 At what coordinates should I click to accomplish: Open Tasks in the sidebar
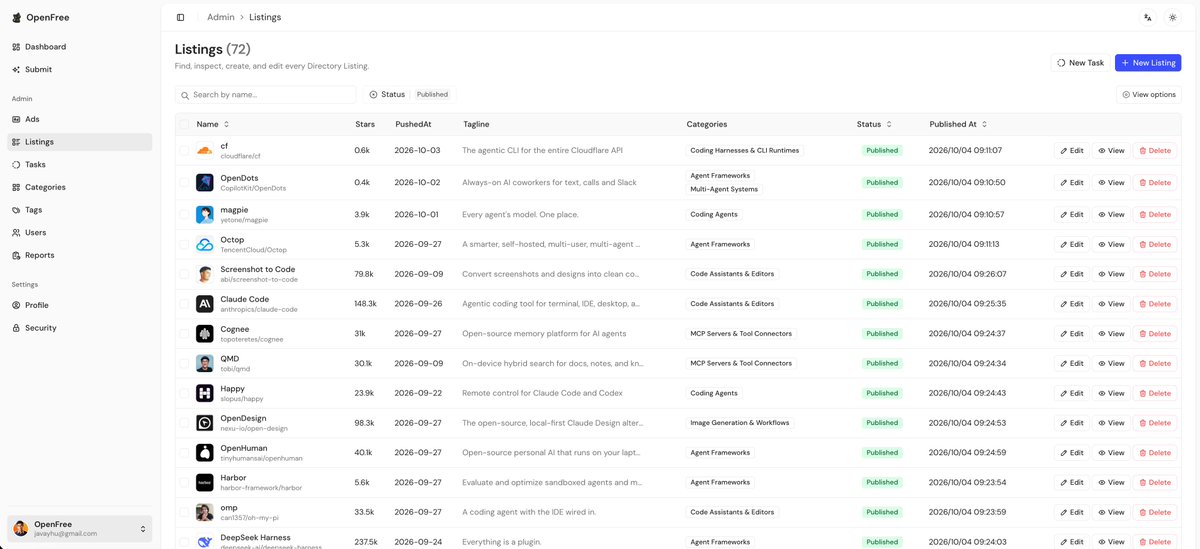(x=80, y=165)
